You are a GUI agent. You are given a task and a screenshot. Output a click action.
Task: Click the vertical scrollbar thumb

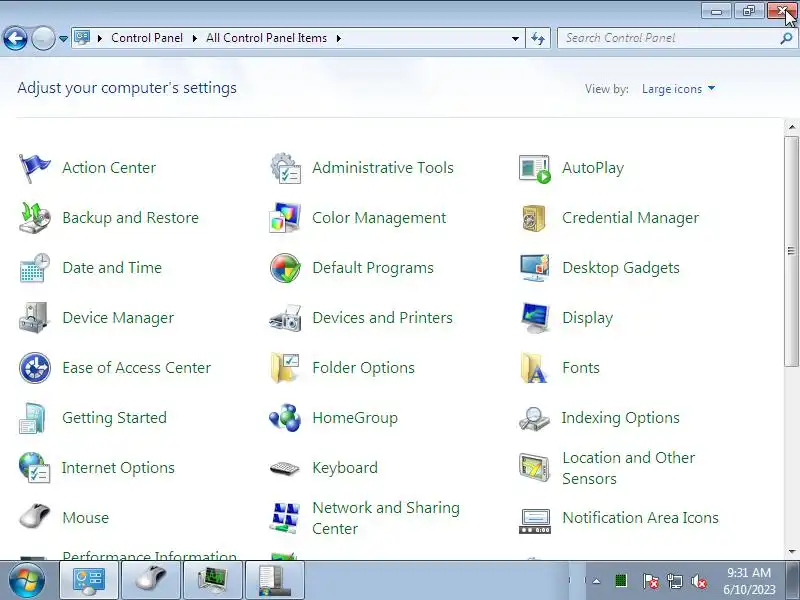point(792,251)
